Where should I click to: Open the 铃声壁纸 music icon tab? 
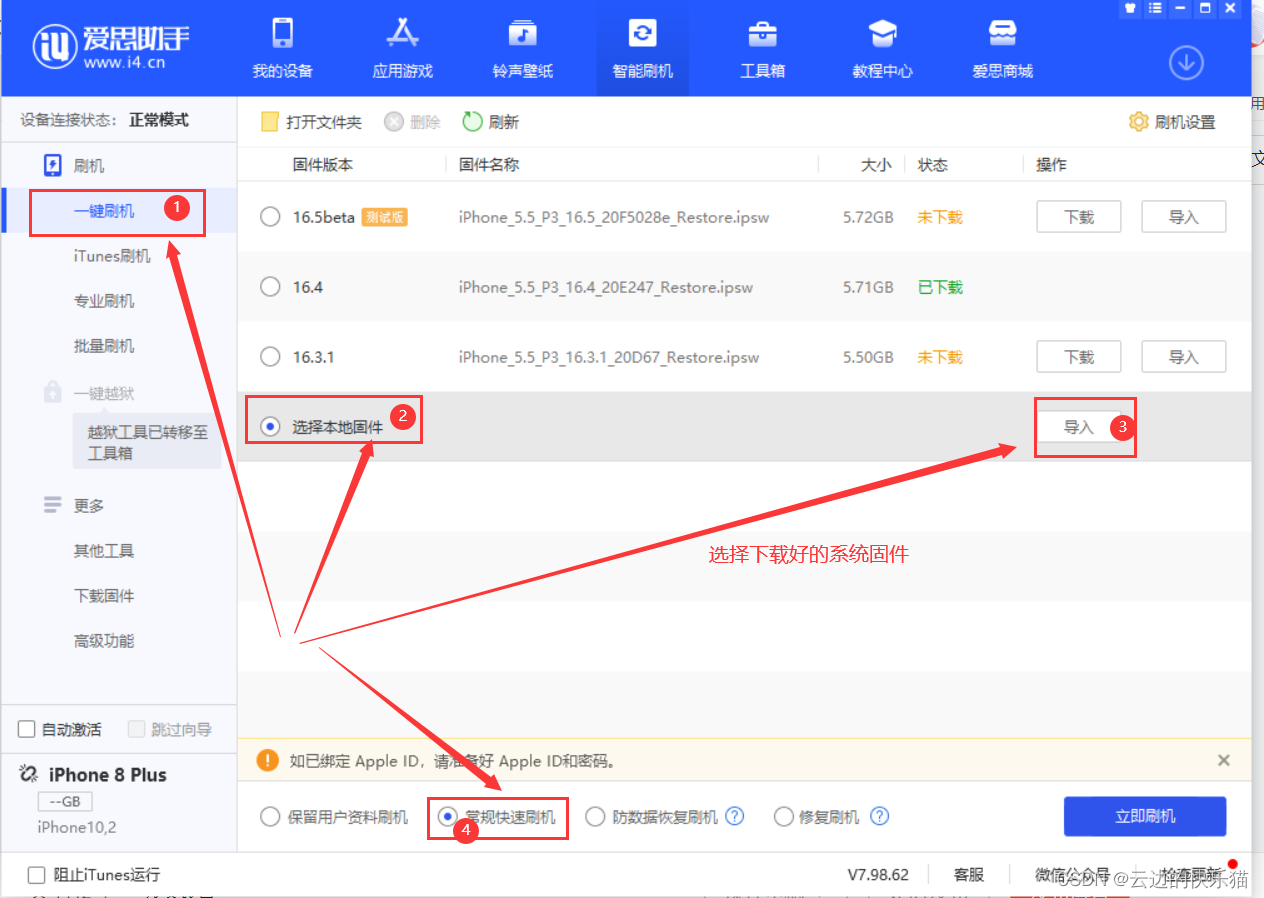[523, 33]
